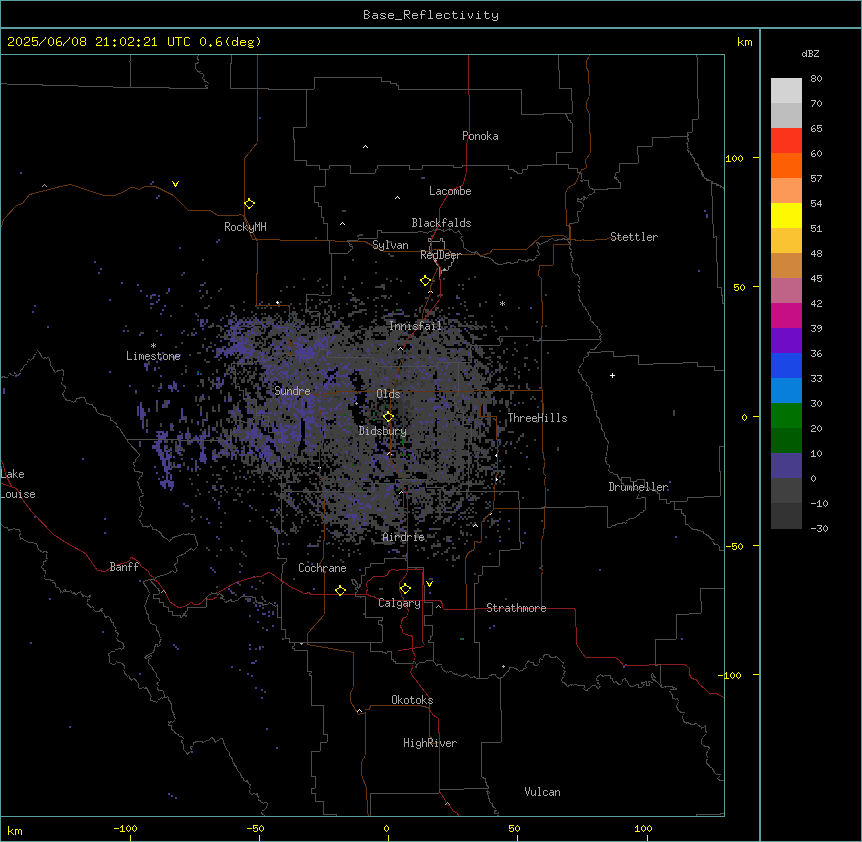The width and height of the screenshot is (862, 842).
Task: Click the -50 tick label on bottom axis
Action: (255, 828)
